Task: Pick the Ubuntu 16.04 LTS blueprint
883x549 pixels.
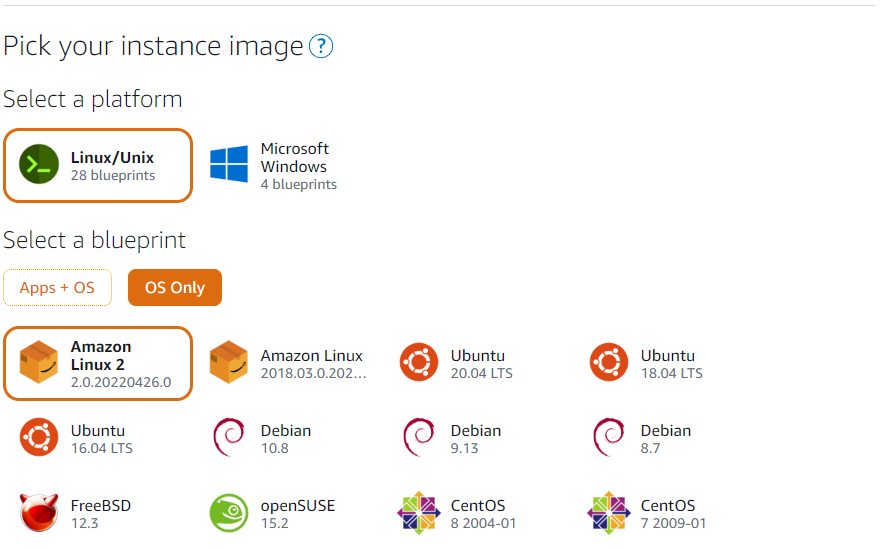Action: [76, 438]
